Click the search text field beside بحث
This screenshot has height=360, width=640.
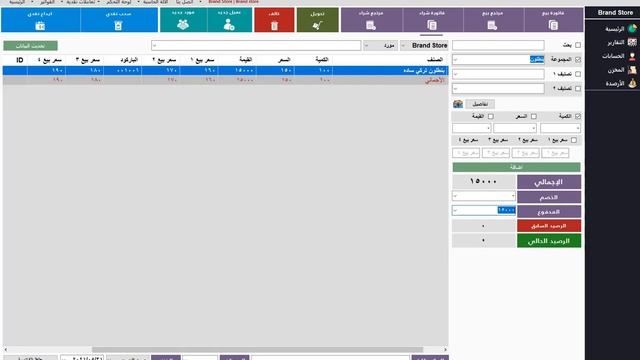pos(498,45)
